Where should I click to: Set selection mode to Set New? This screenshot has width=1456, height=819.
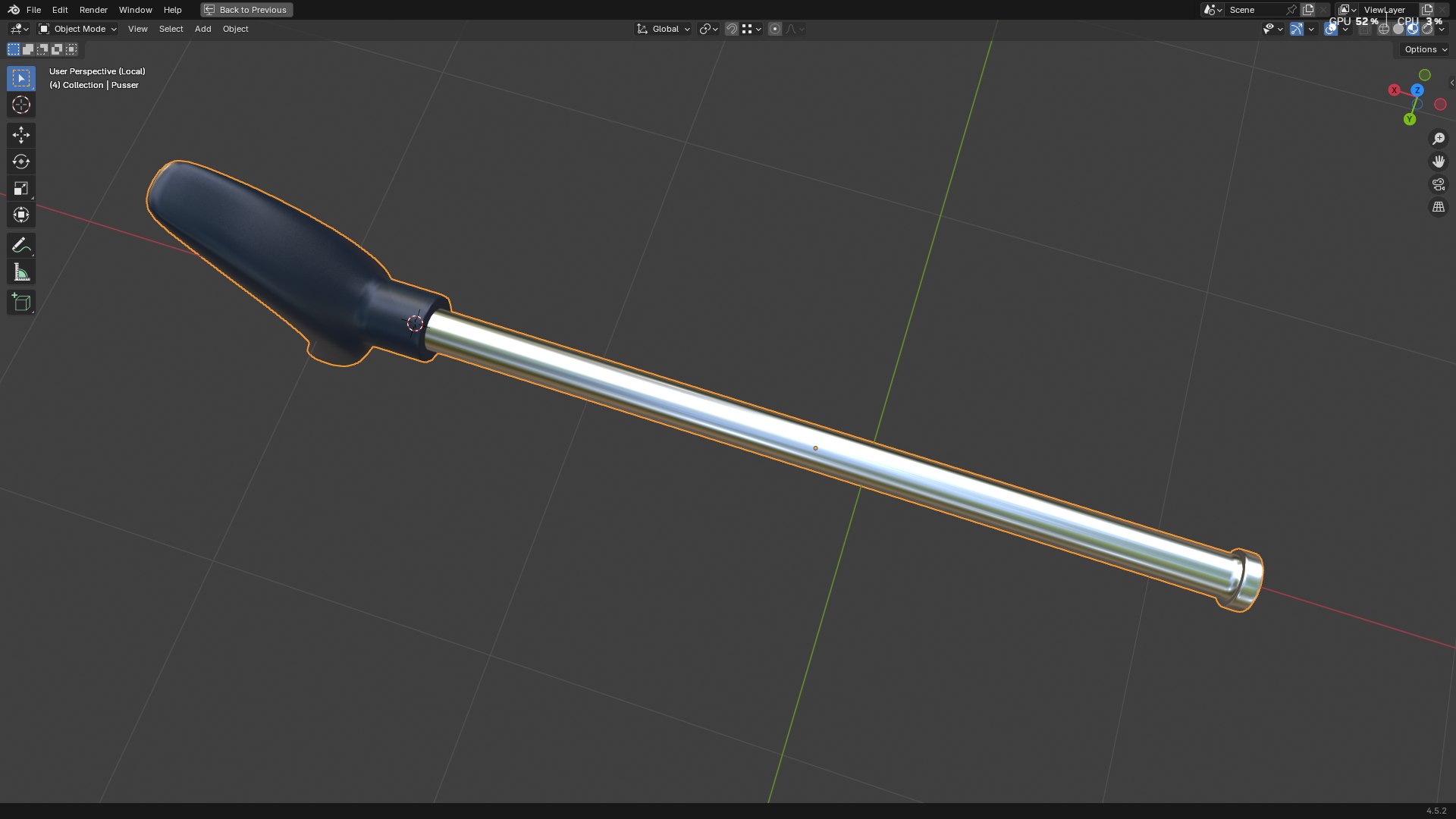coord(14,49)
